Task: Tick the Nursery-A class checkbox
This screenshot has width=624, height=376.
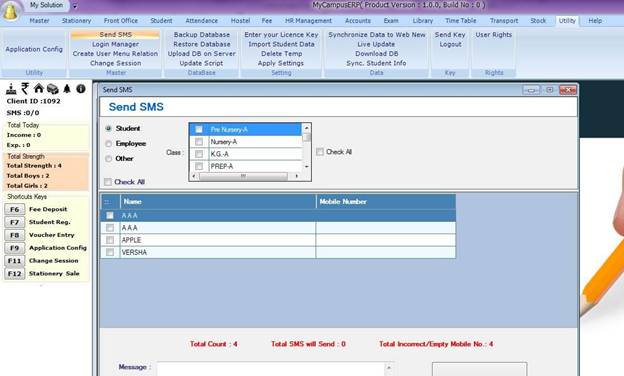Action: pos(199,142)
